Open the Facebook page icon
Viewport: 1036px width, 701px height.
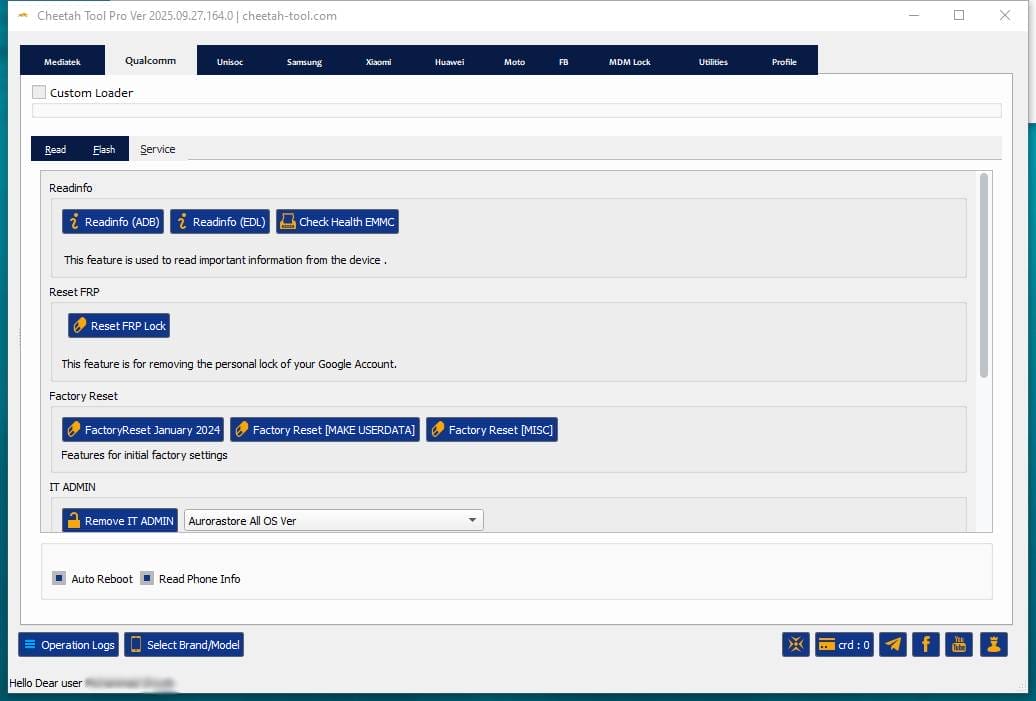click(926, 645)
